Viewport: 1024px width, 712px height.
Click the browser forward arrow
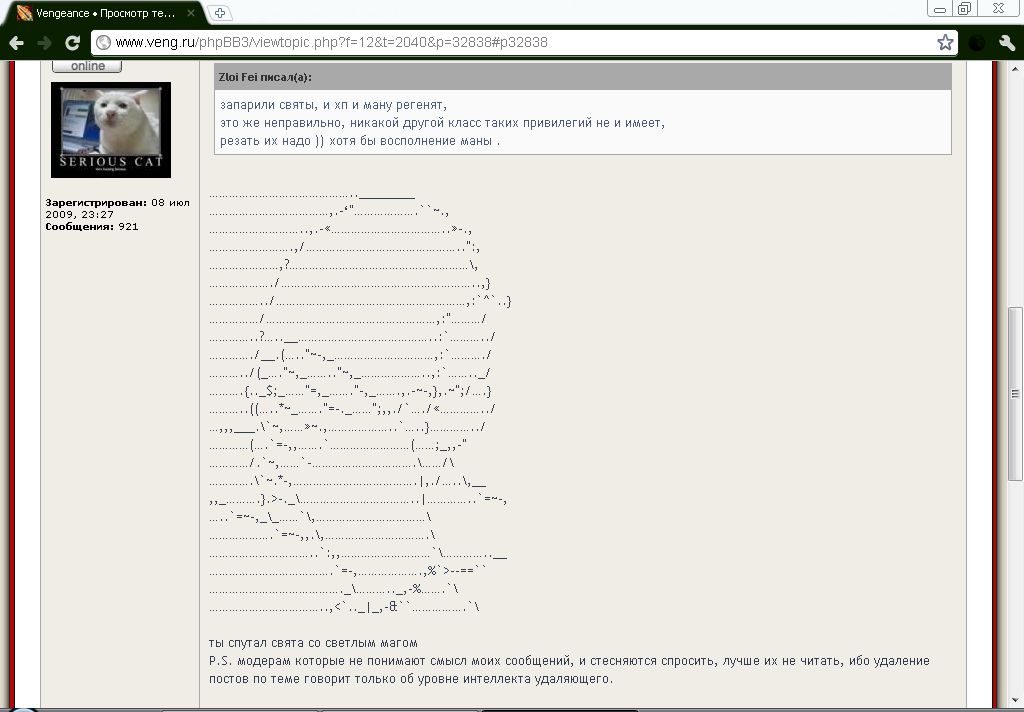pos(44,43)
